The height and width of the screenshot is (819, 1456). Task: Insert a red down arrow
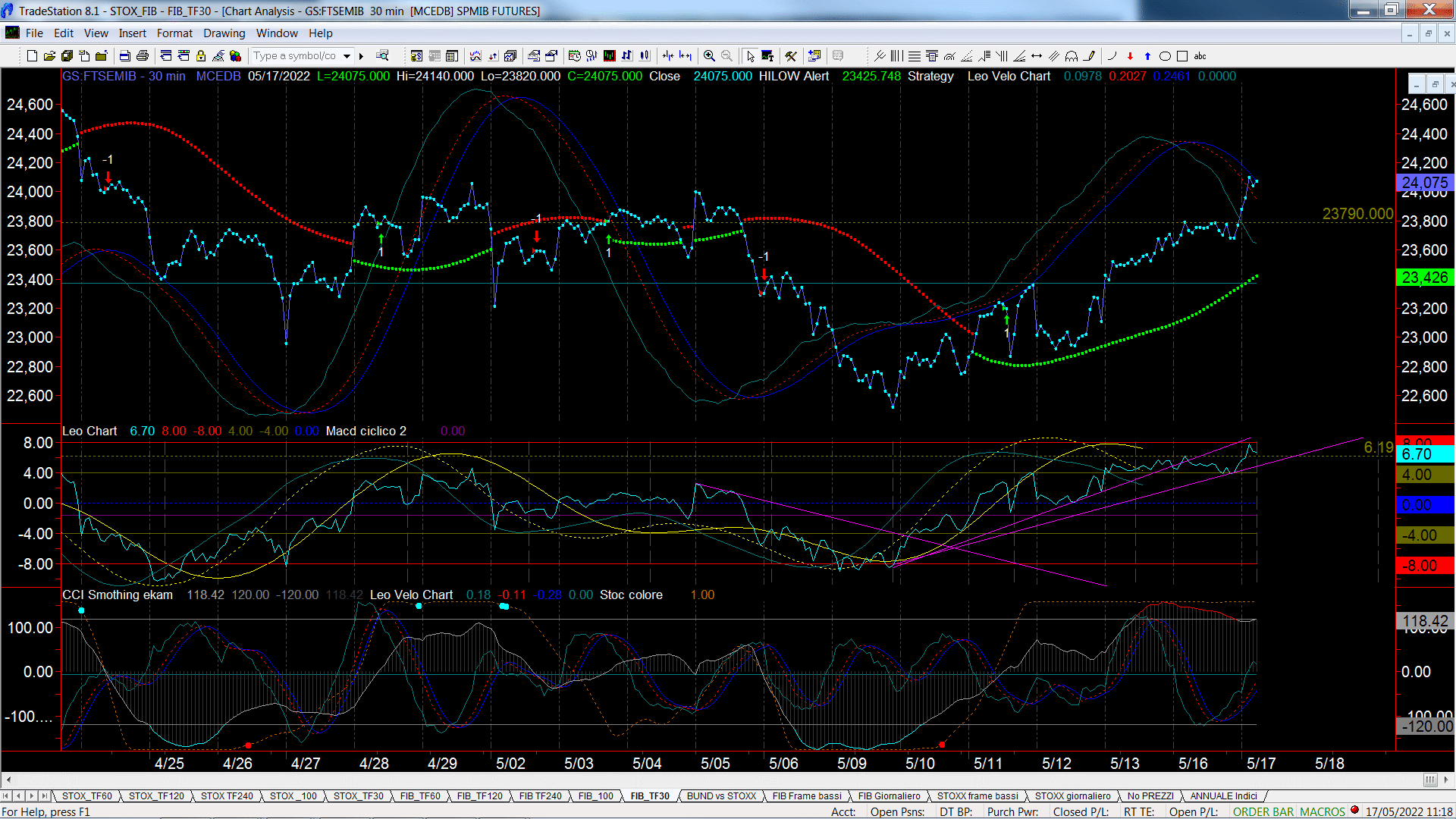(1130, 56)
